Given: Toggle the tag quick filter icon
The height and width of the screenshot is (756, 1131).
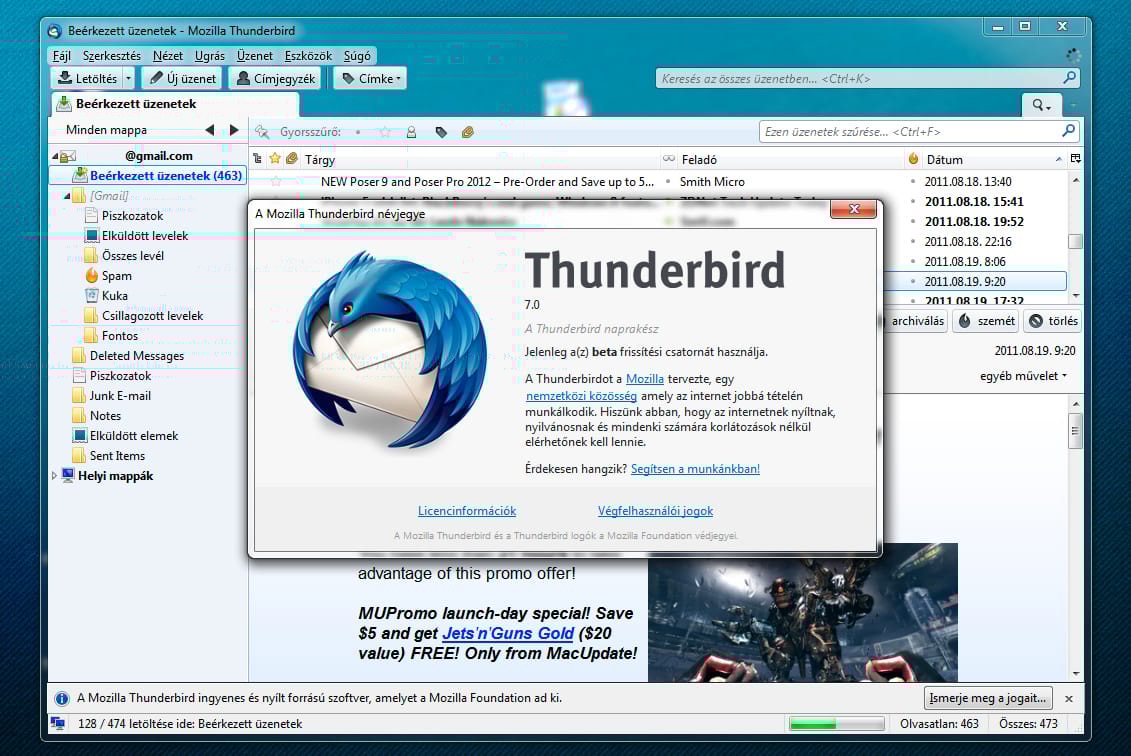Looking at the screenshot, I should click(441, 132).
